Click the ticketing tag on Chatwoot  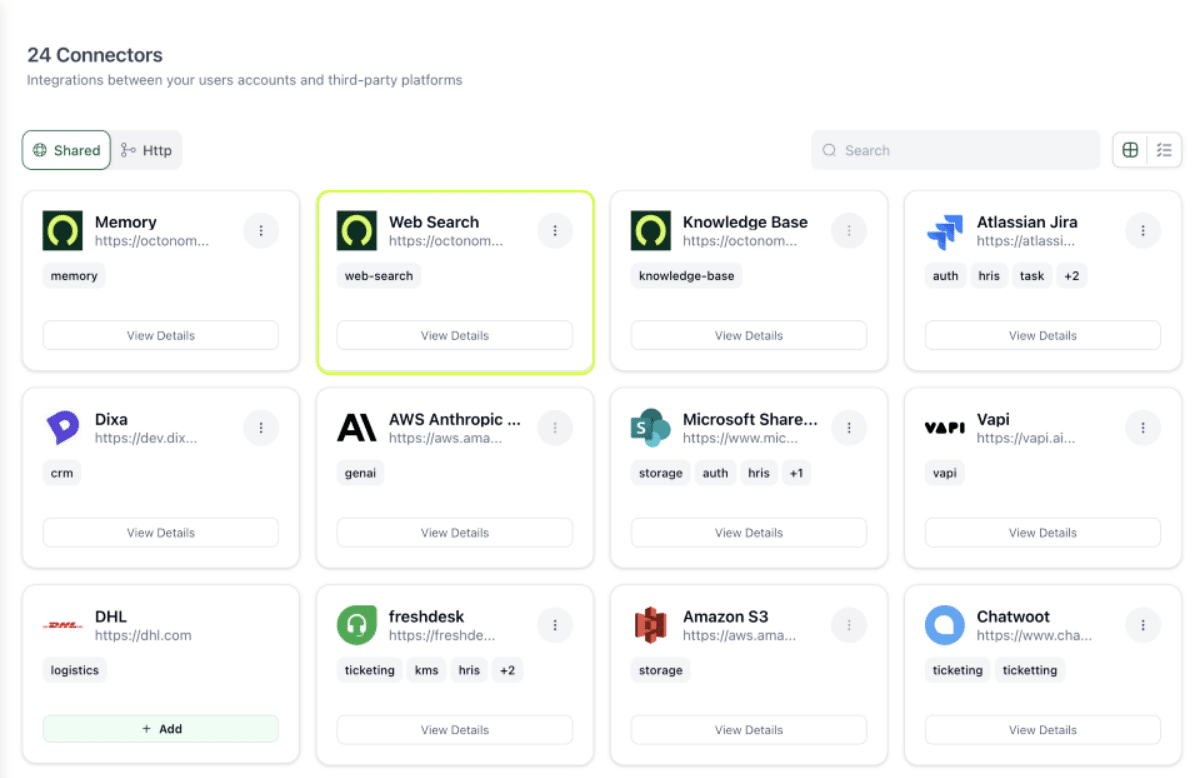(957, 670)
